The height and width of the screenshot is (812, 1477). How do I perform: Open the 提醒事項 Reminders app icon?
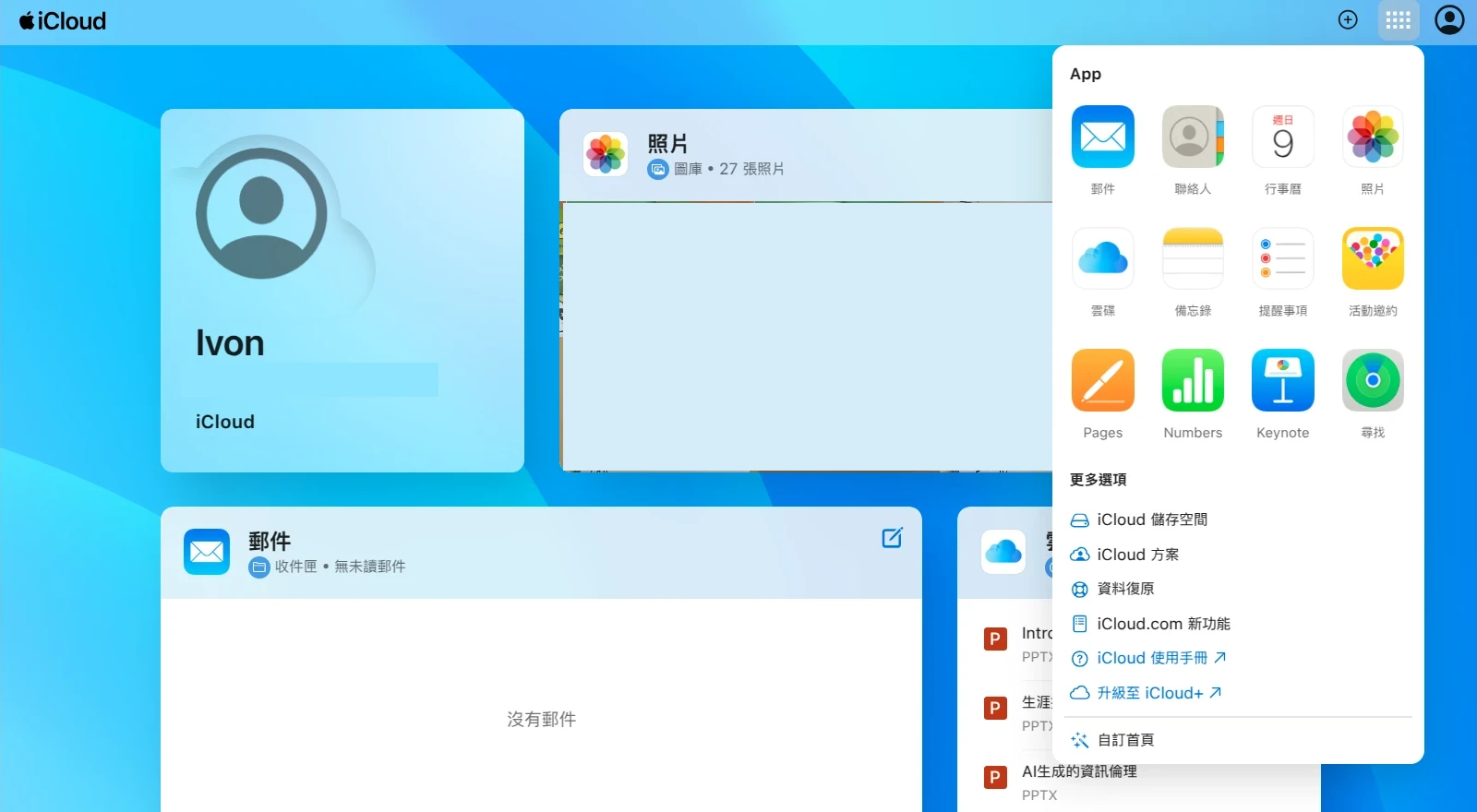[1282, 258]
